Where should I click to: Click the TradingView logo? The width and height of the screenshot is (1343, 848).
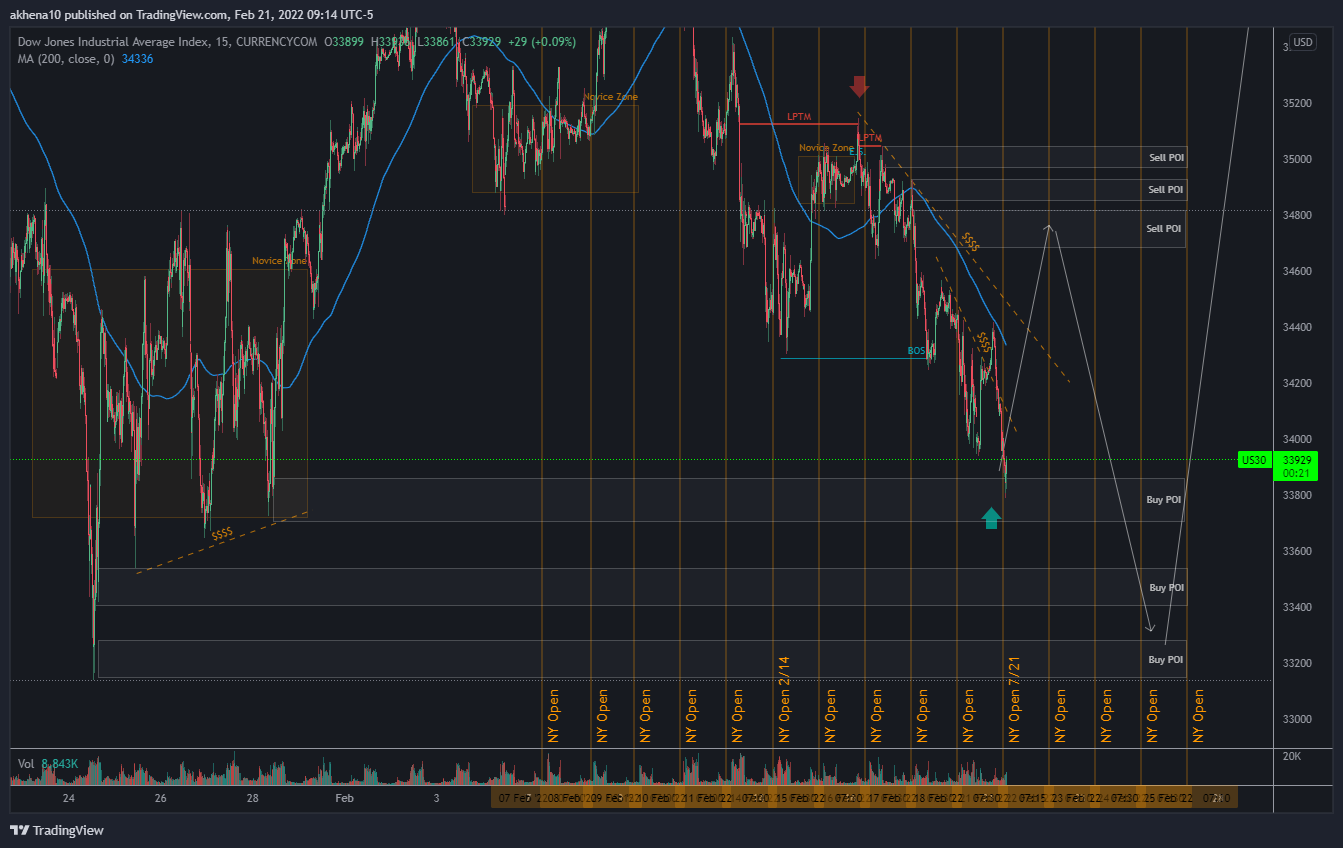click(x=57, y=830)
